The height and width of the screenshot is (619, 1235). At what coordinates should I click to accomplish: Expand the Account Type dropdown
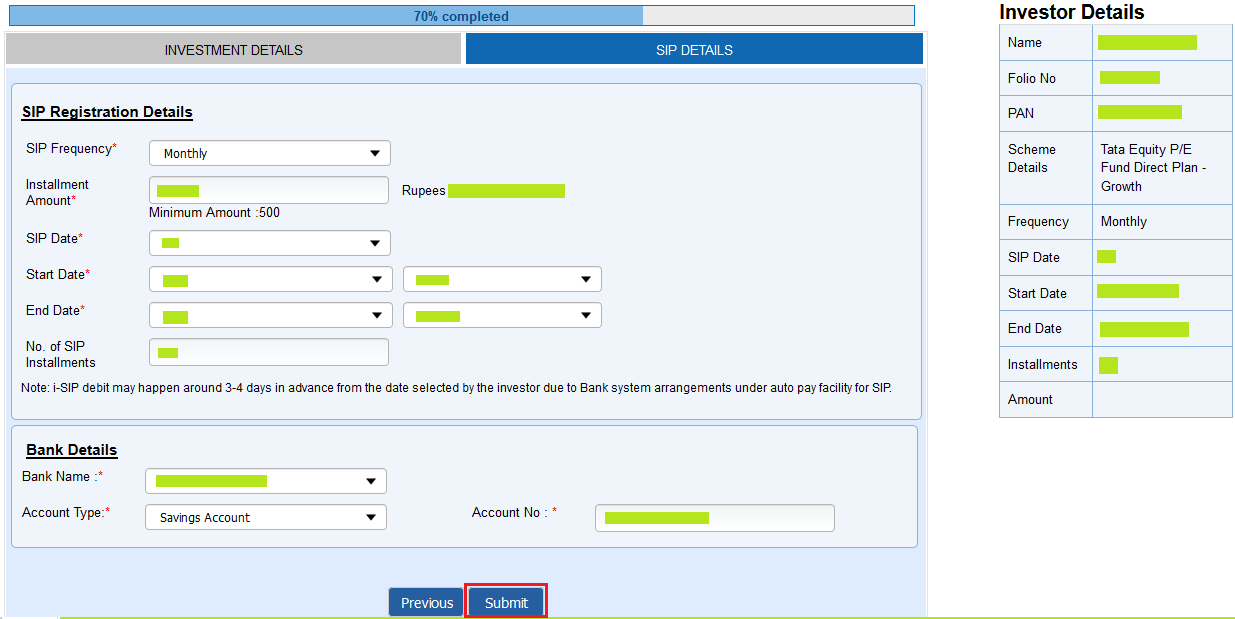(x=265, y=517)
